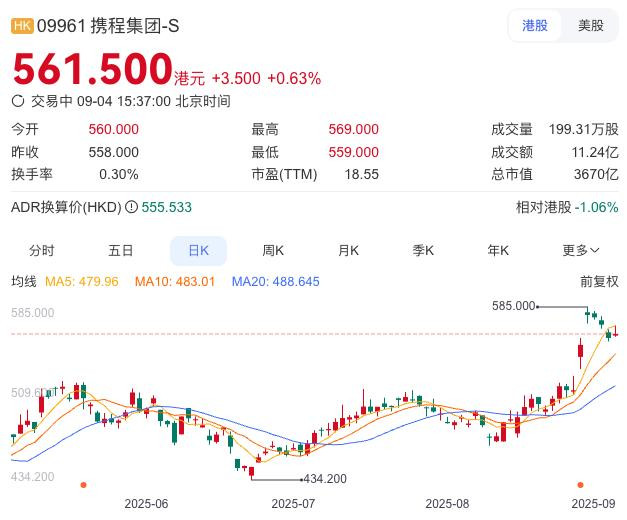The width and height of the screenshot is (627, 520).
Task: Click the orange event dot near 2025-06
Action: [83, 485]
